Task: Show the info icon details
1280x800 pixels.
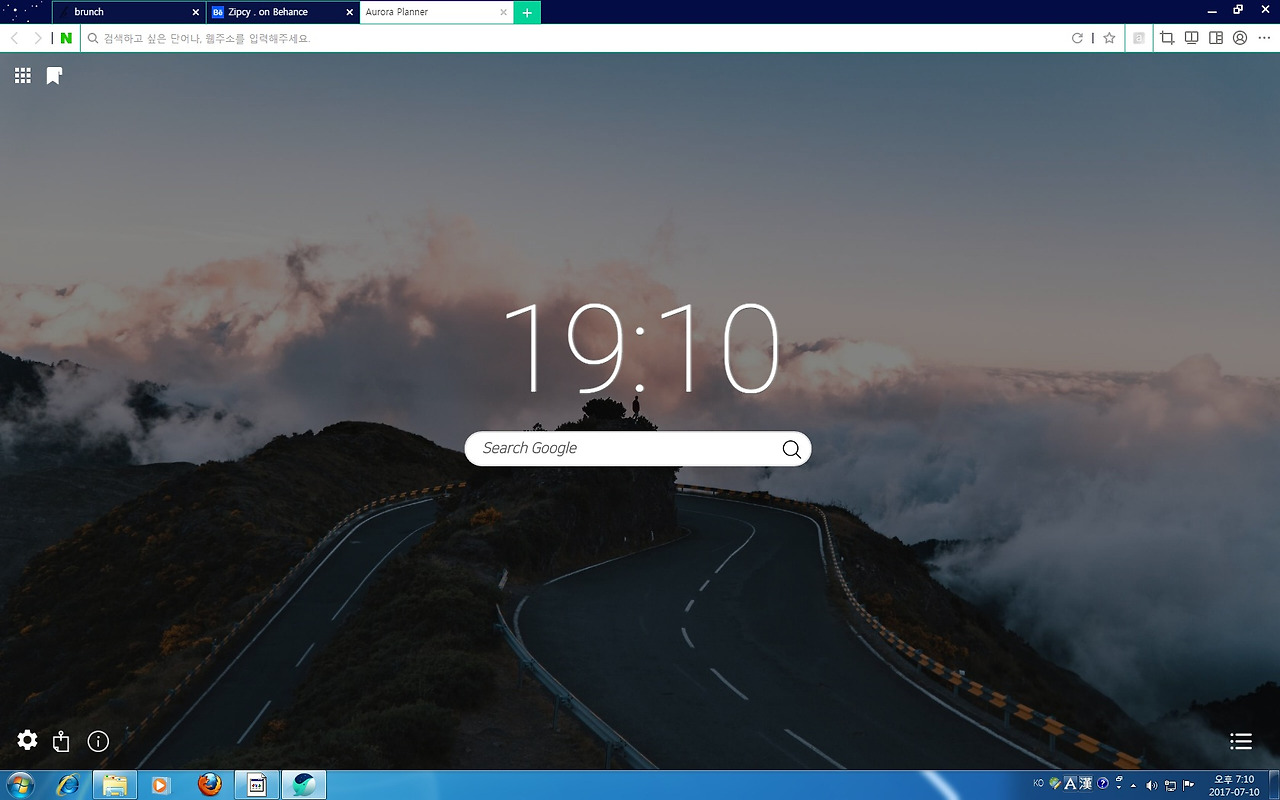Action: point(98,741)
